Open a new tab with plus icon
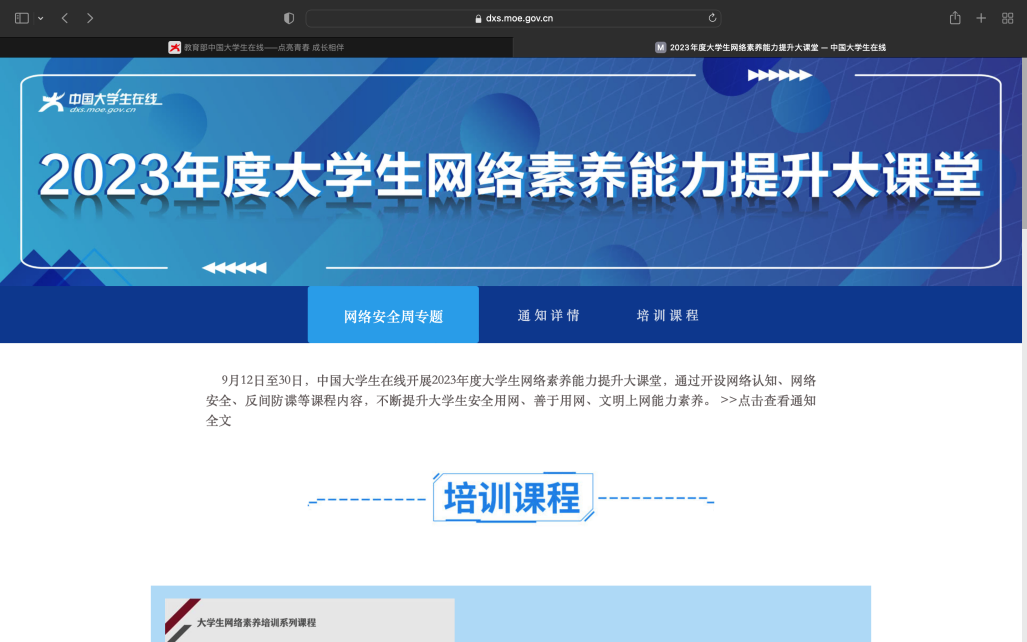The width and height of the screenshot is (1027, 642). (x=981, y=18)
